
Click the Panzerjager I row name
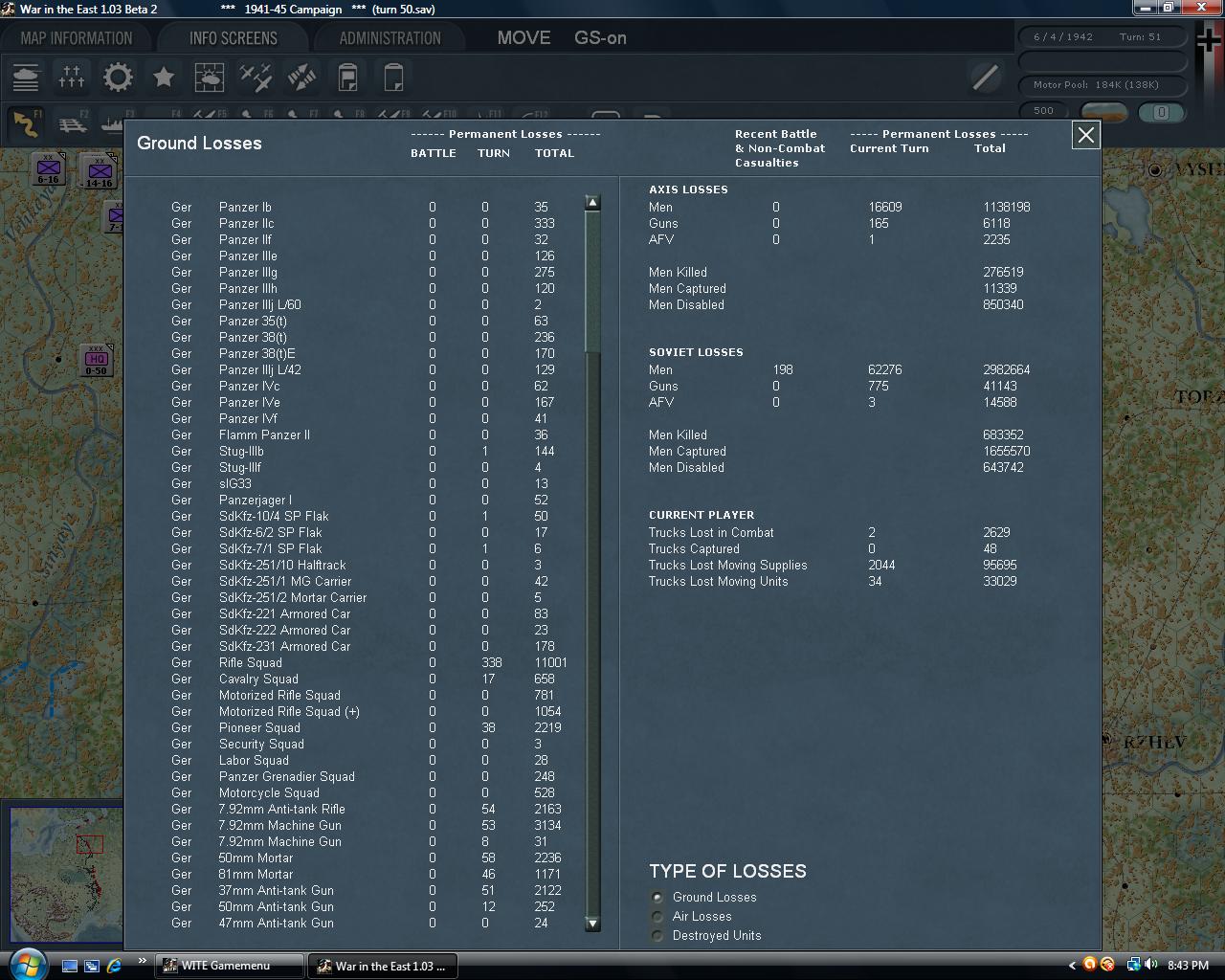pyautogui.click(x=256, y=500)
